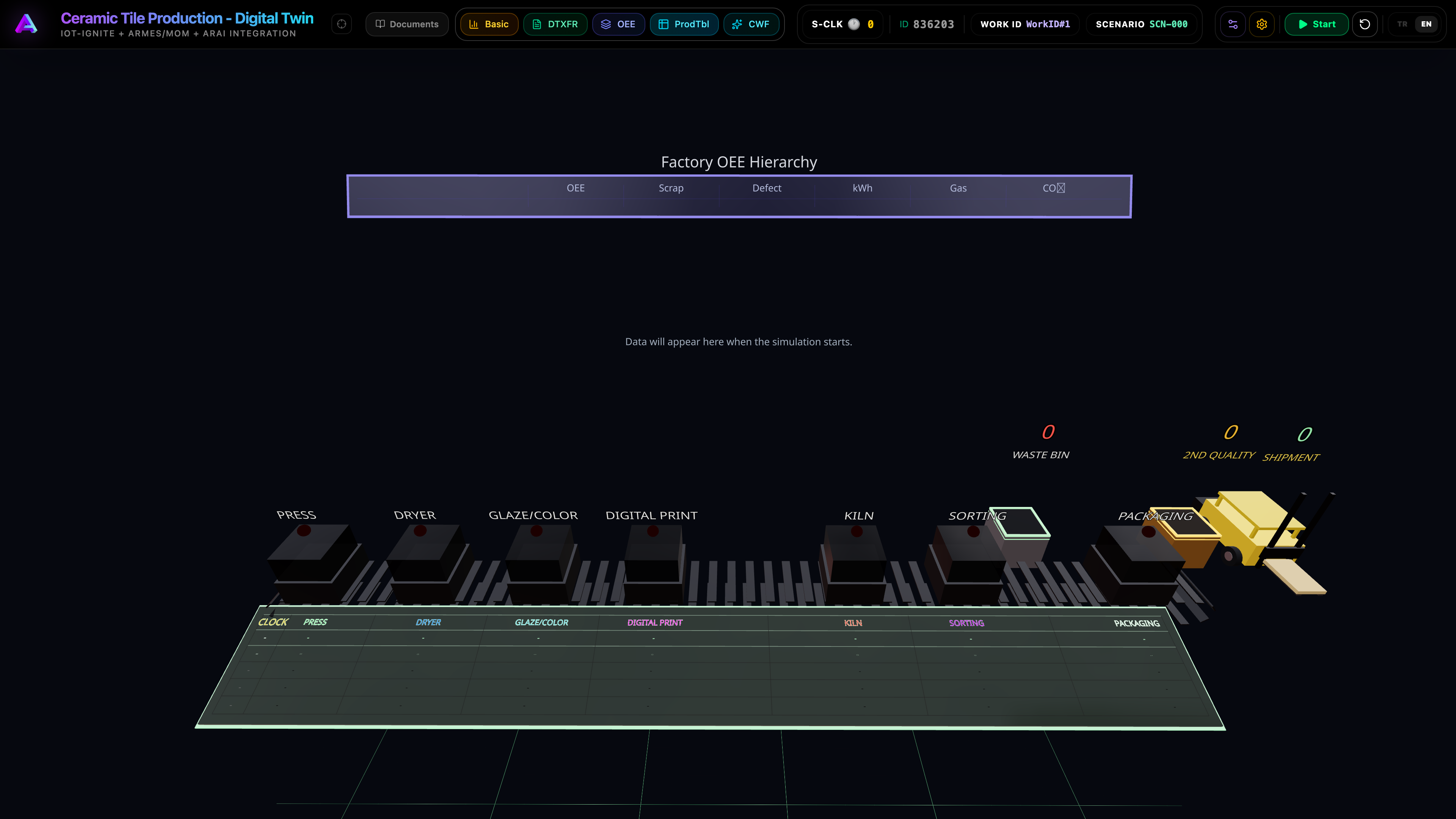Click the 2ND QUALITY counter label
The height and width of the screenshot is (819, 1456).
point(1219,455)
